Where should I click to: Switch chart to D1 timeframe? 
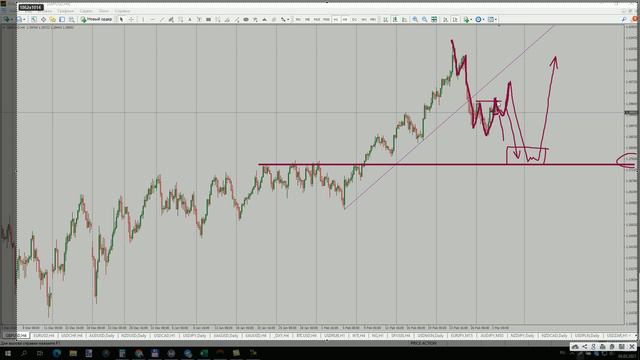point(354,19)
